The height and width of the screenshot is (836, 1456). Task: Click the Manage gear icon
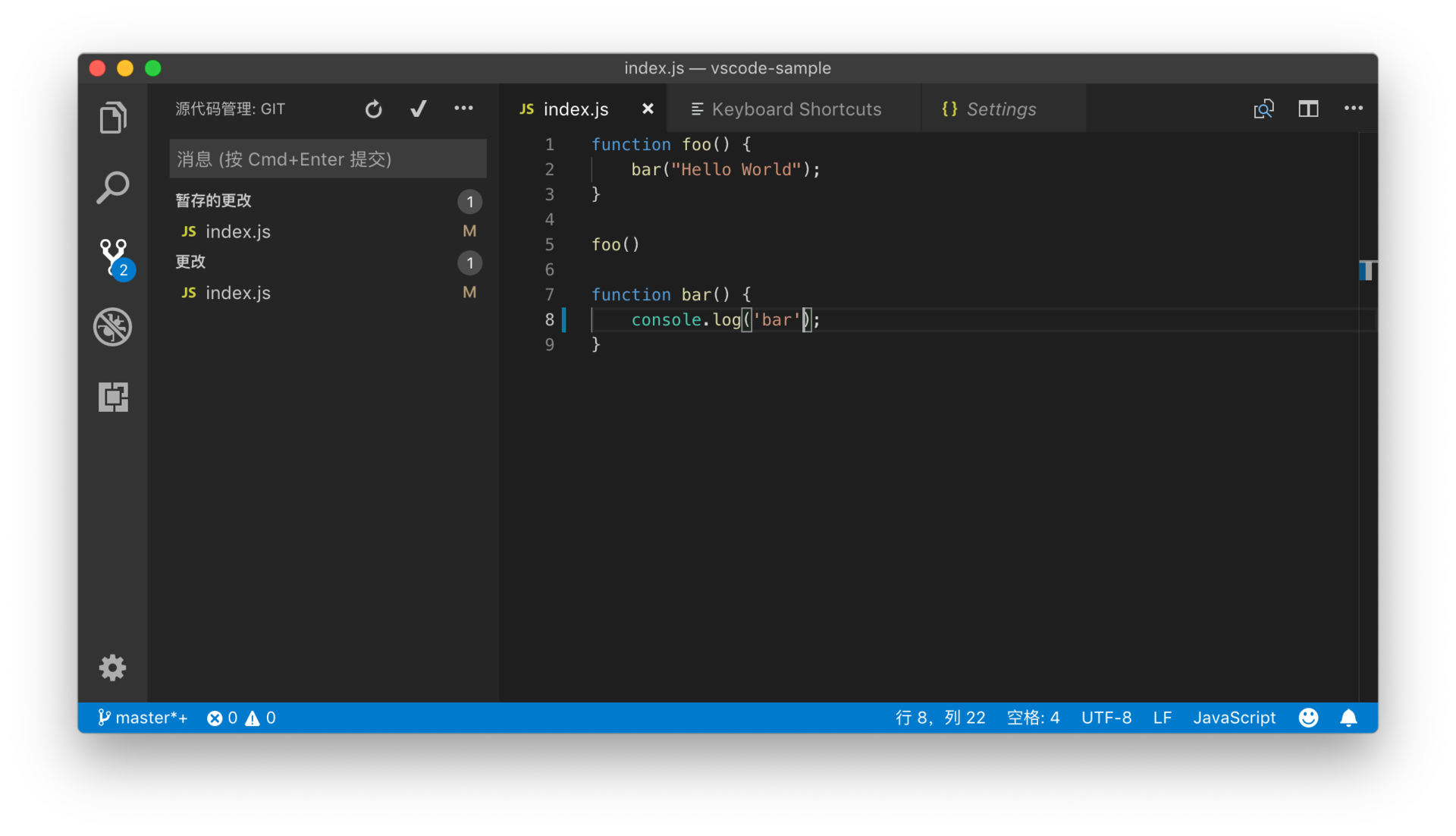pyautogui.click(x=113, y=668)
